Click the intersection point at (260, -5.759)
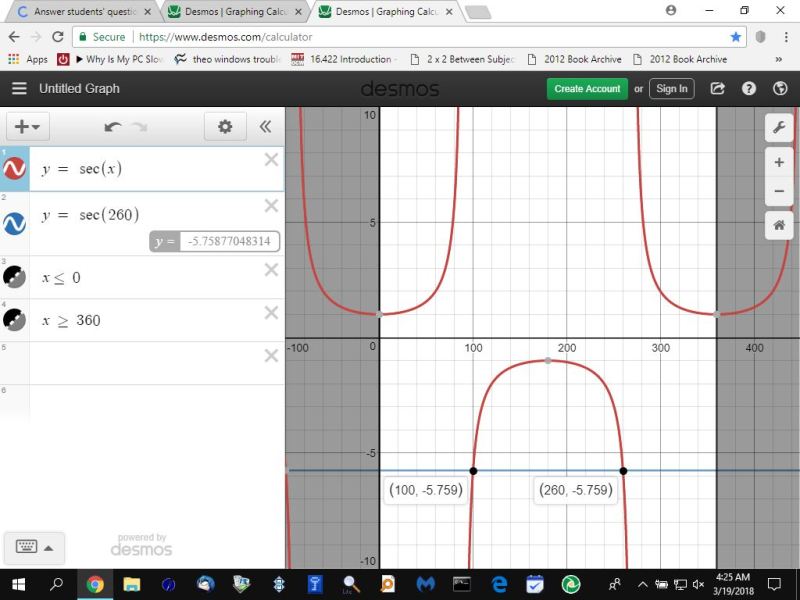800x600 pixels. click(x=623, y=470)
